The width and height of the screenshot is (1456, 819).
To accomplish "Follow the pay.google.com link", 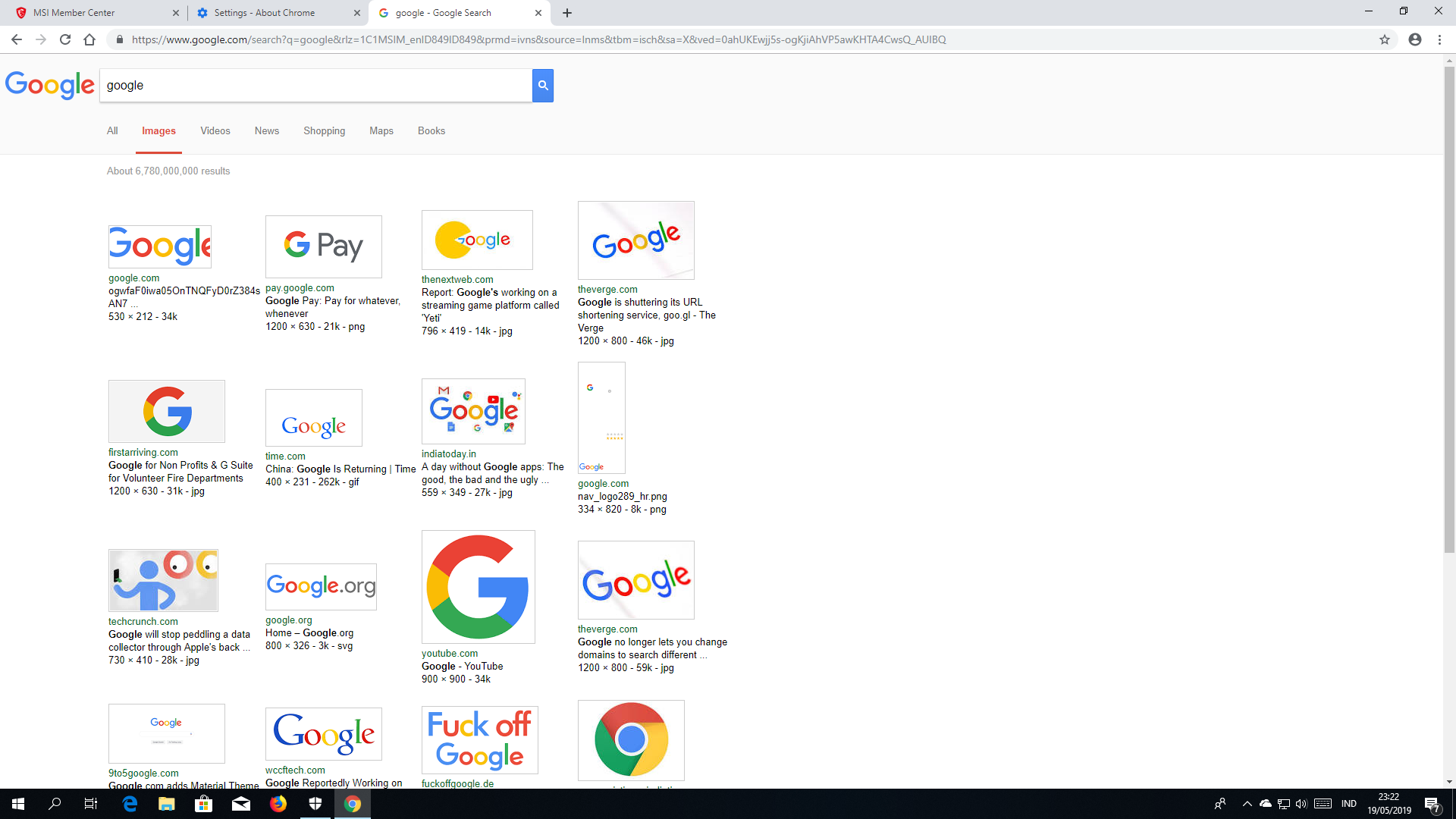I will pos(300,288).
